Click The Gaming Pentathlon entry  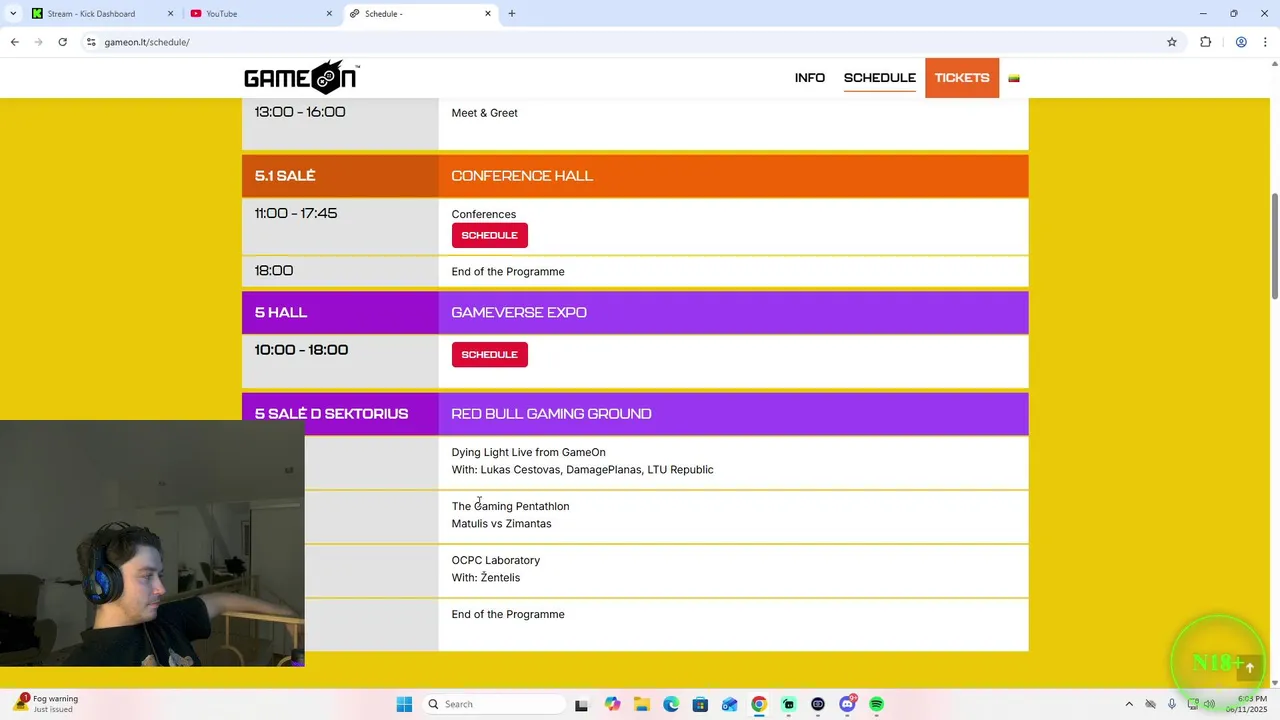(x=510, y=506)
